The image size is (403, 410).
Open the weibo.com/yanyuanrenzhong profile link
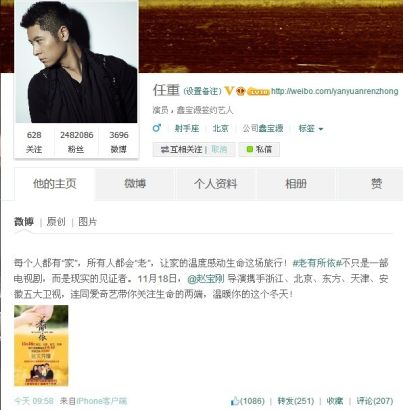[x=335, y=91]
